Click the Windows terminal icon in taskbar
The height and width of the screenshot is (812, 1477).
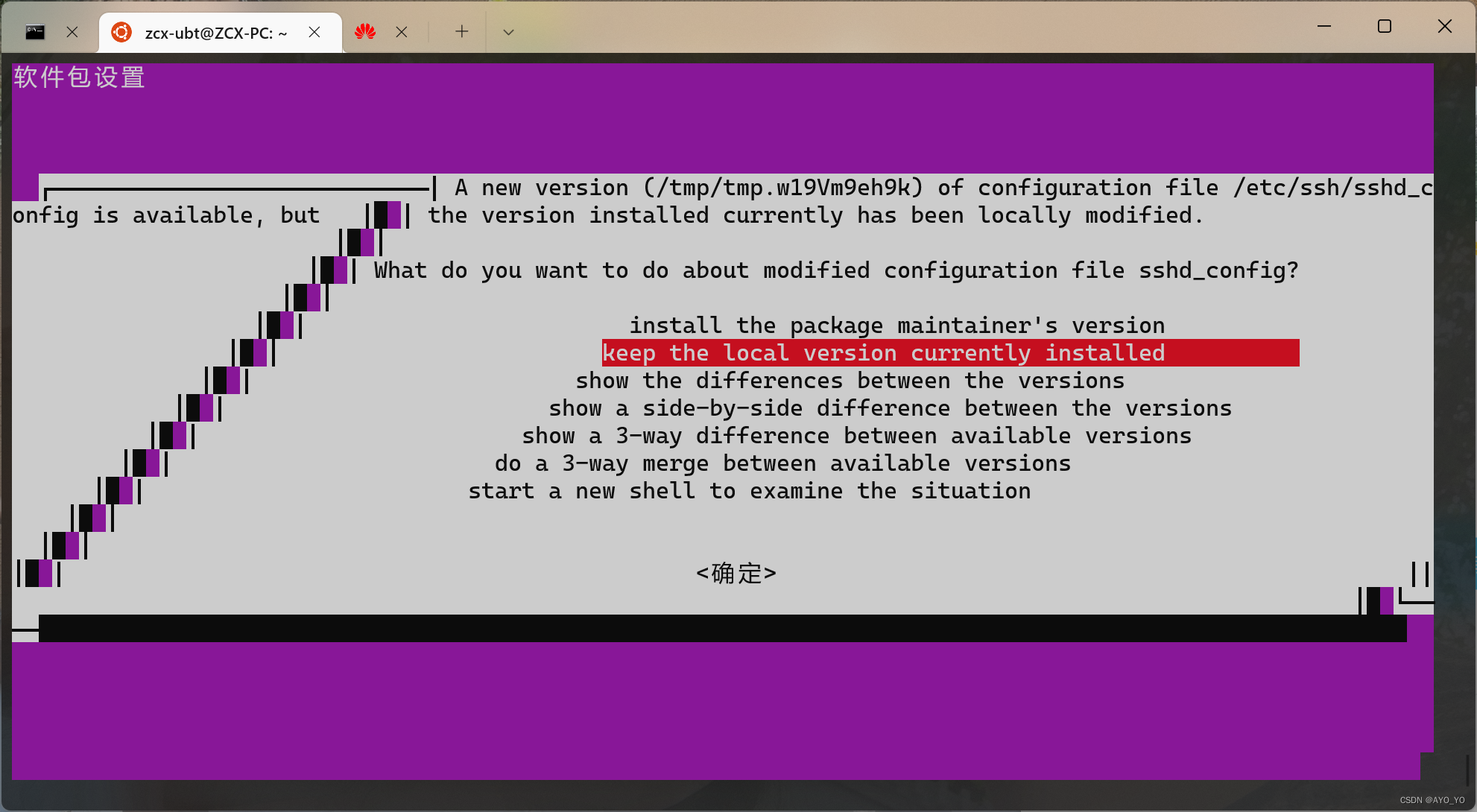[35, 32]
